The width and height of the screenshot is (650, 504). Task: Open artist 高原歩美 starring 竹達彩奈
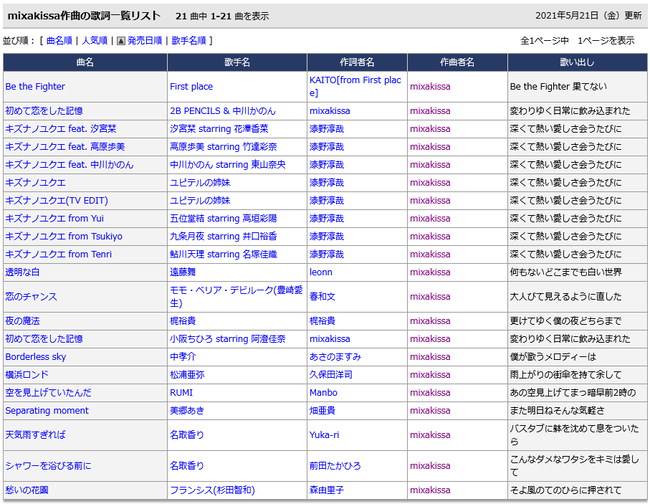click(x=223, y=147)
